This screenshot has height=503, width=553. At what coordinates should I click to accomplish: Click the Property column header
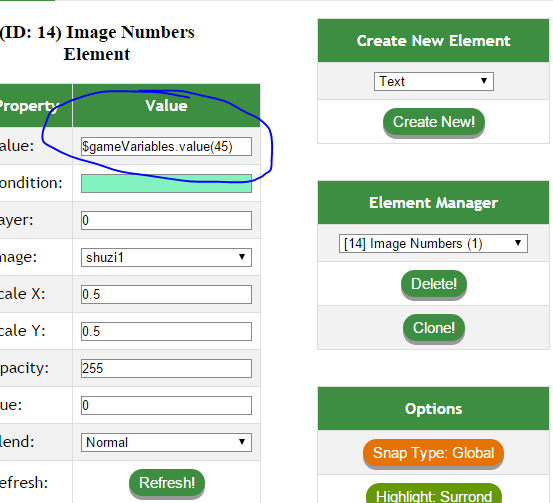(x=36, y=106)
